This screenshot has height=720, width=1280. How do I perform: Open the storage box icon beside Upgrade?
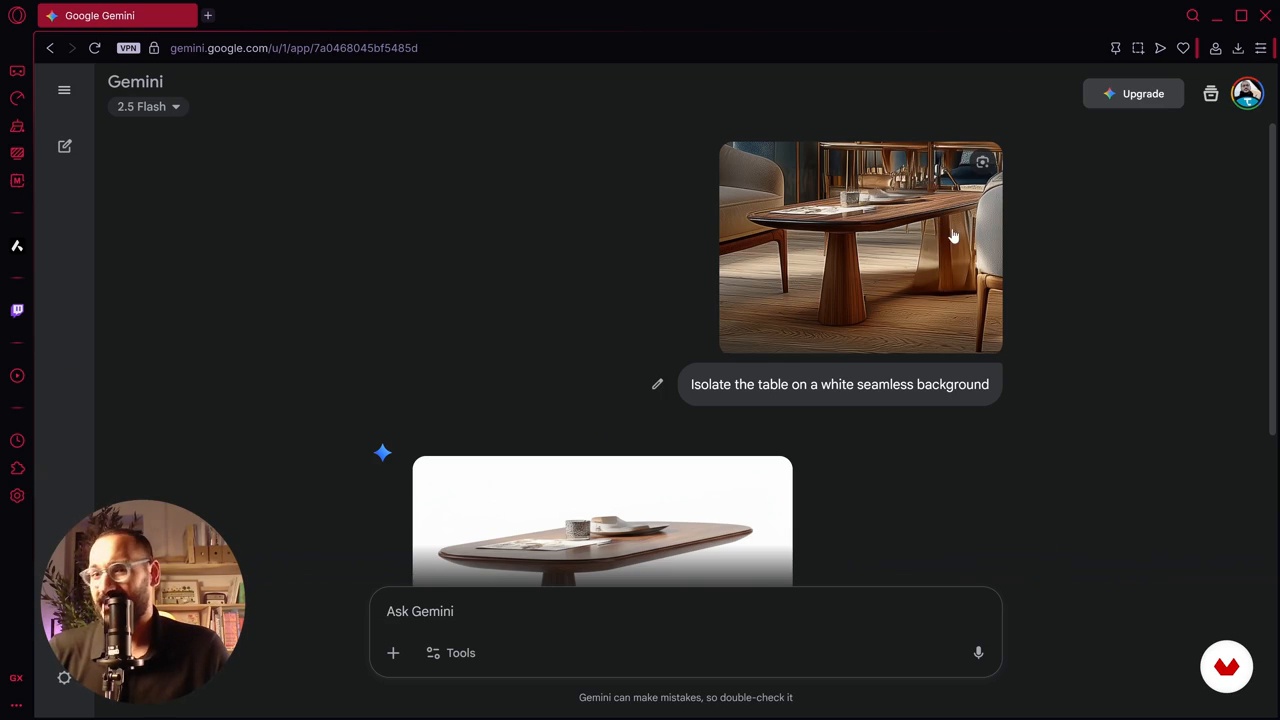(1211, 94)
